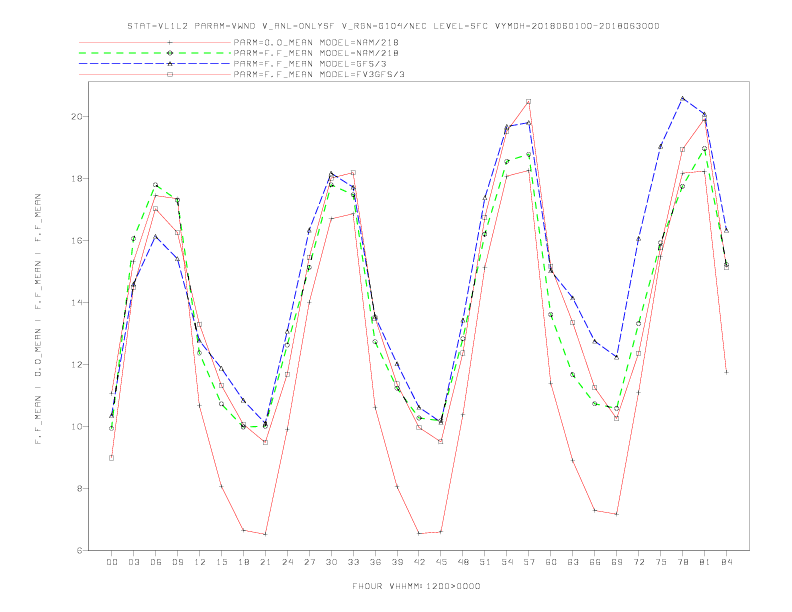
Task: Click the vertical y-axis label F.F_MEAN | O.O_MEAN
Action: click(38, 319)
